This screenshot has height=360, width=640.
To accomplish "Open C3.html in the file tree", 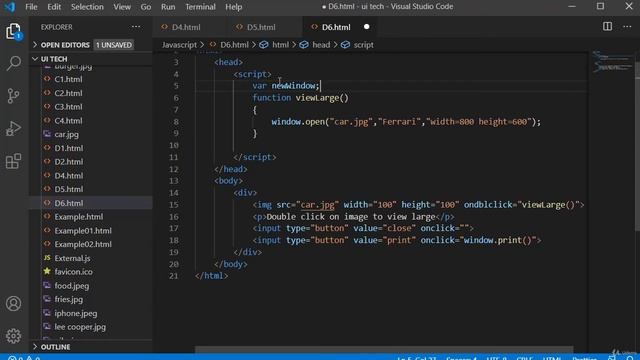I will coord(68,107).
